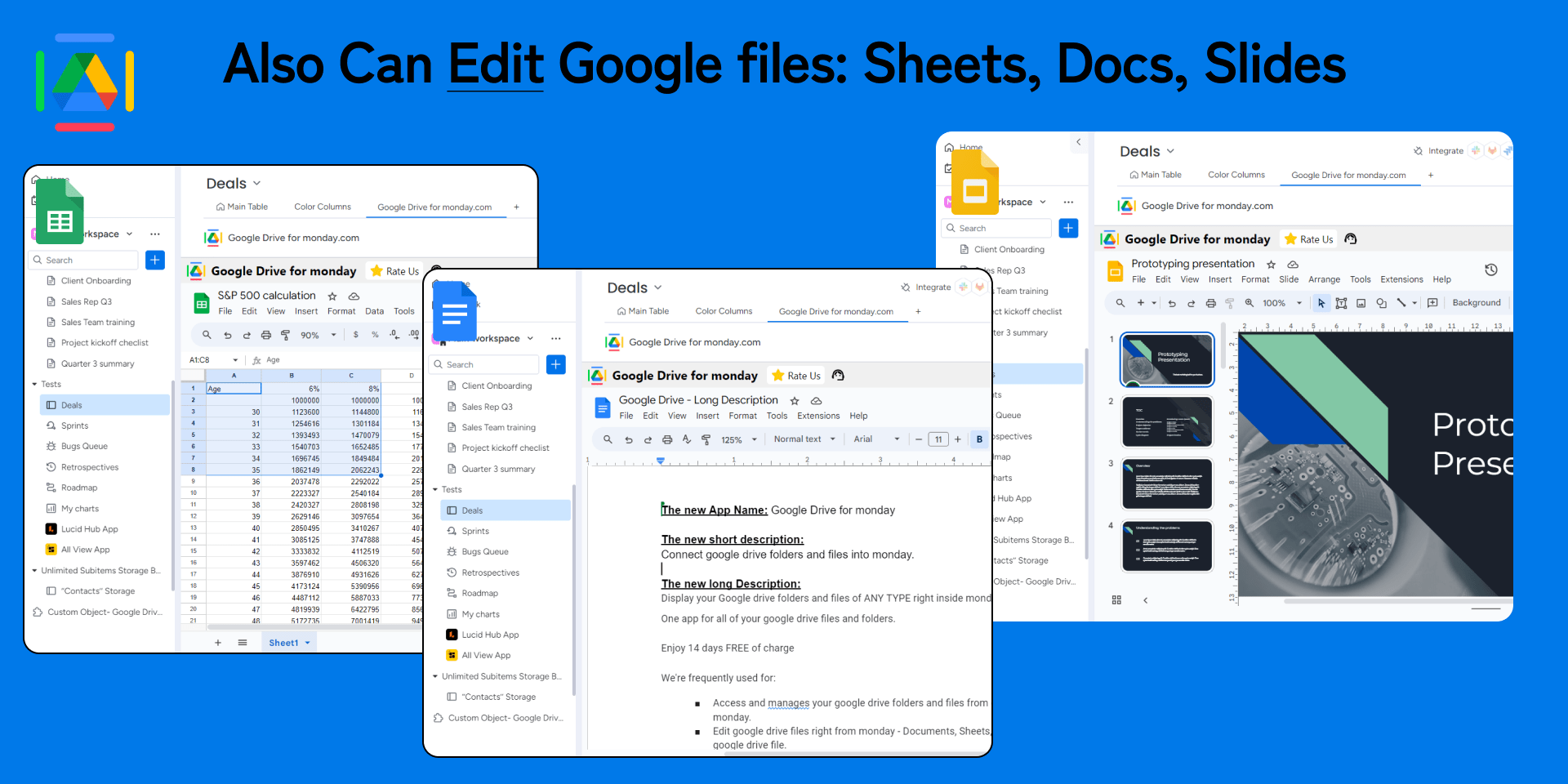Open the Sheet1 tab dropdown arrow

pos(308,643)
